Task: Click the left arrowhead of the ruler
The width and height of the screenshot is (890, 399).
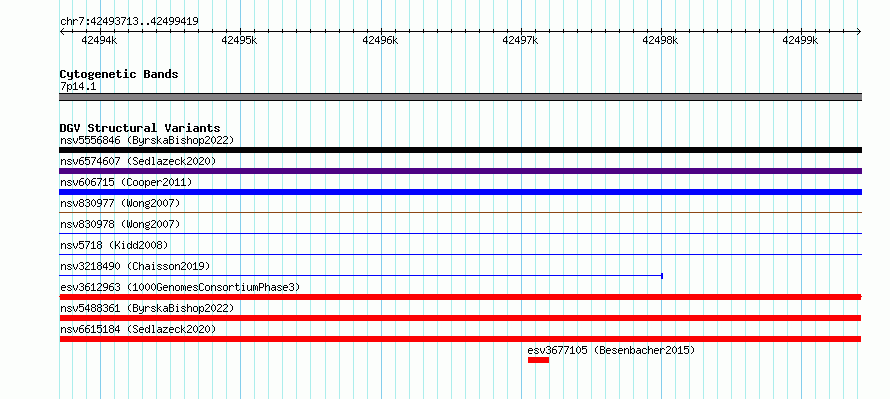Action: pos(62,32)
